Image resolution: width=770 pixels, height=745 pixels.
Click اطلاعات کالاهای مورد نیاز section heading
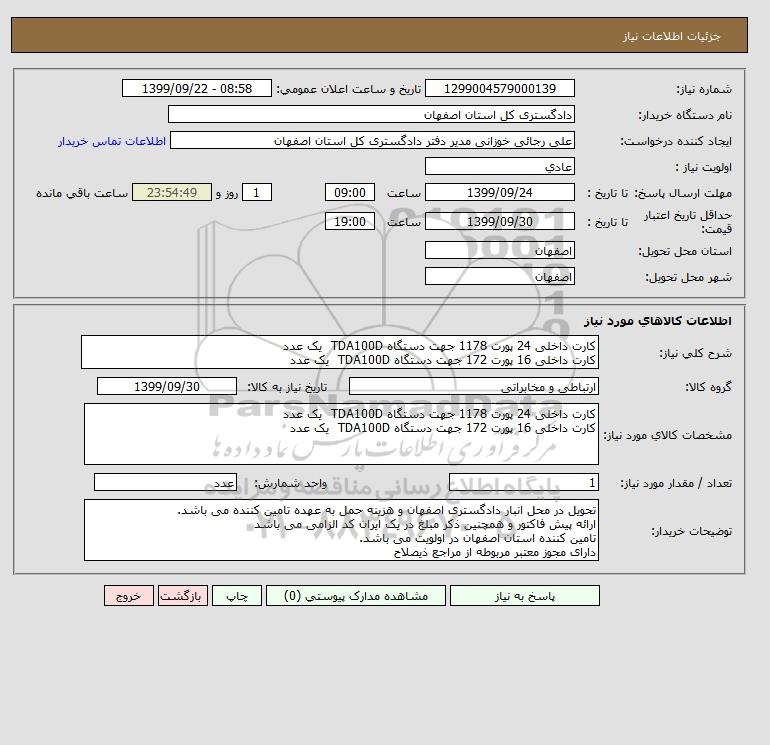658,321
